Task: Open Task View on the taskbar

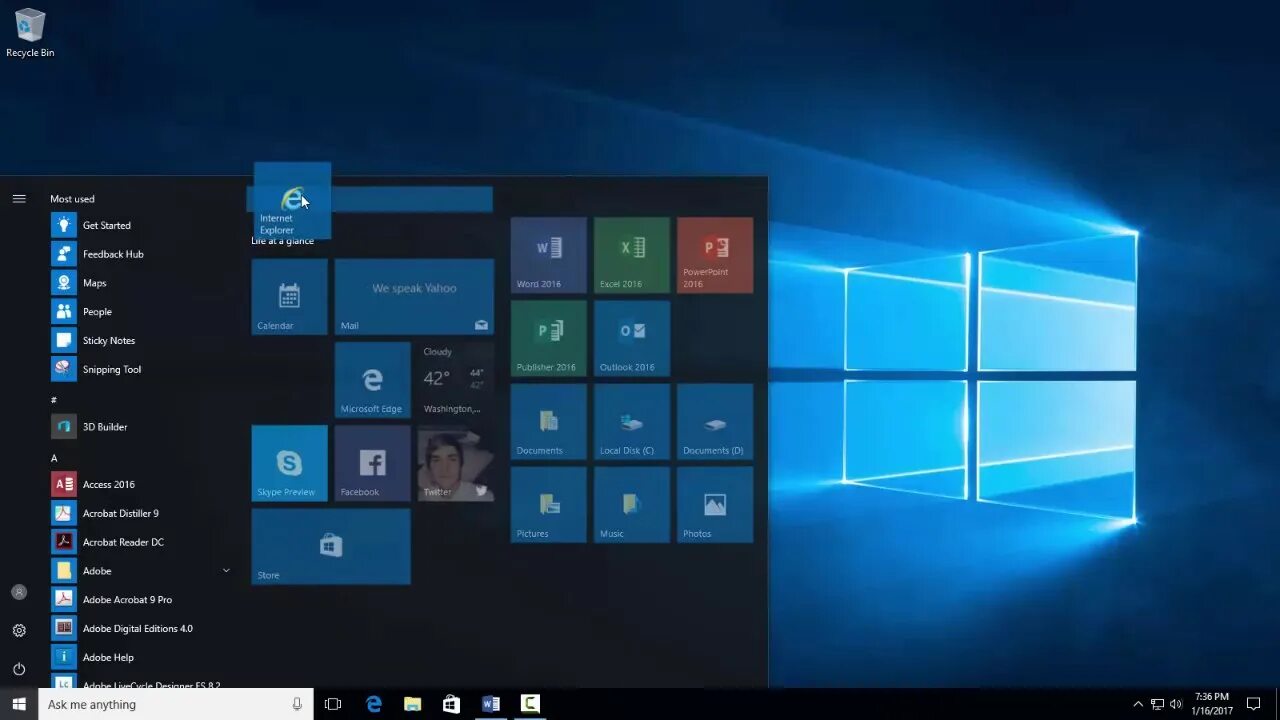Action: click(333, 704)
